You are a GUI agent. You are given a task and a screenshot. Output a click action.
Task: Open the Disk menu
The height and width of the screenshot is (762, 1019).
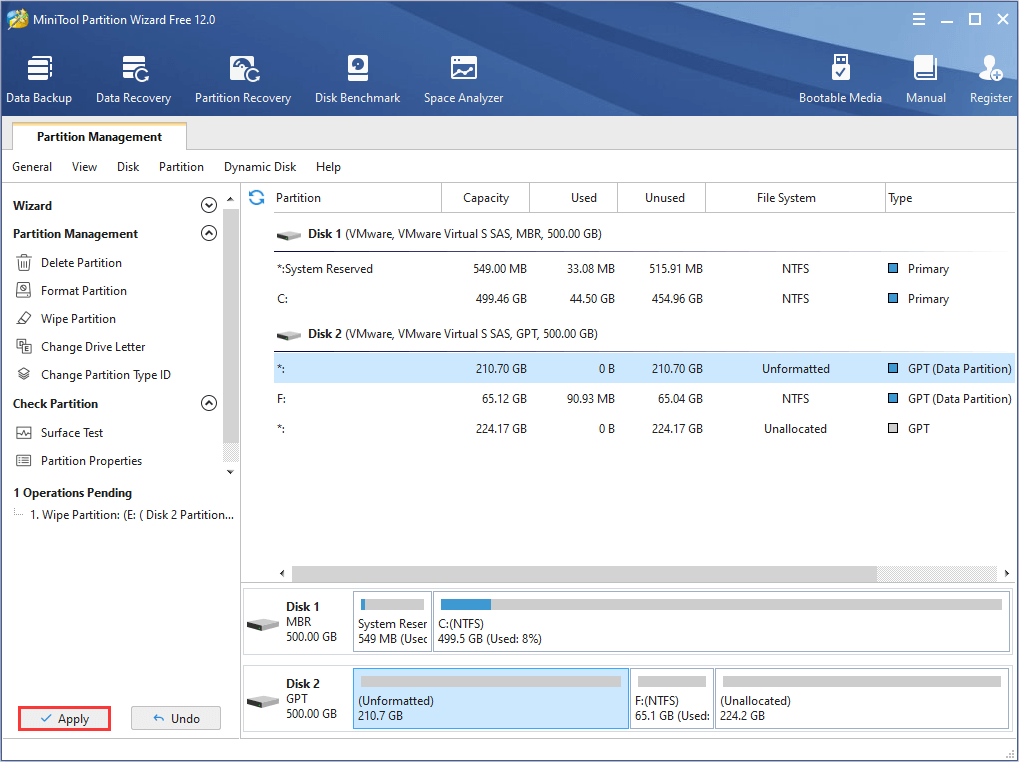[x=128, y=167]
